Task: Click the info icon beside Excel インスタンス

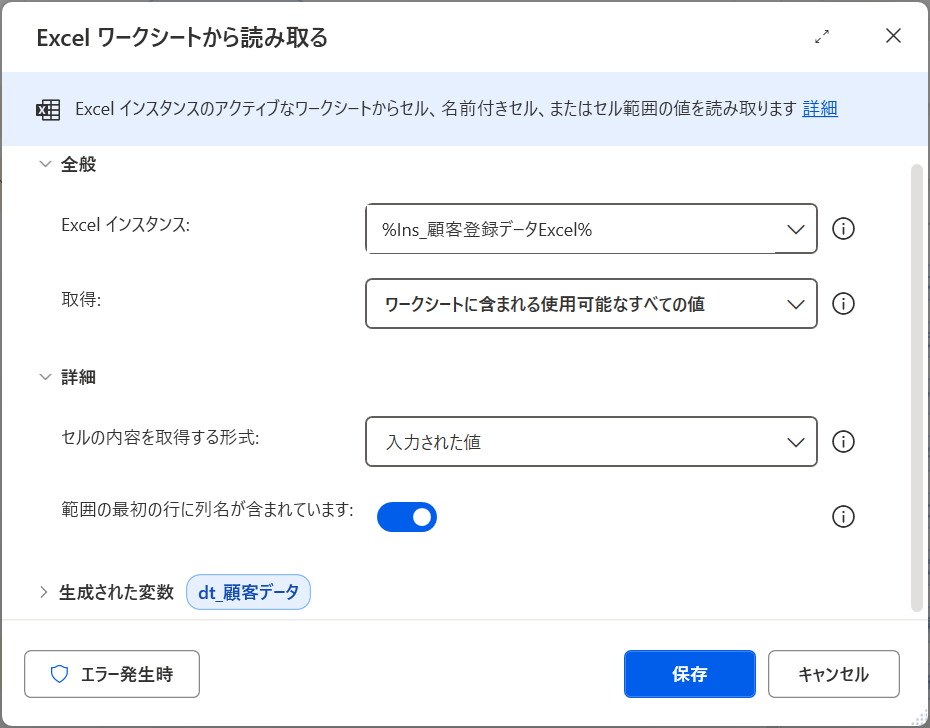Action: [x=843, y=229]
